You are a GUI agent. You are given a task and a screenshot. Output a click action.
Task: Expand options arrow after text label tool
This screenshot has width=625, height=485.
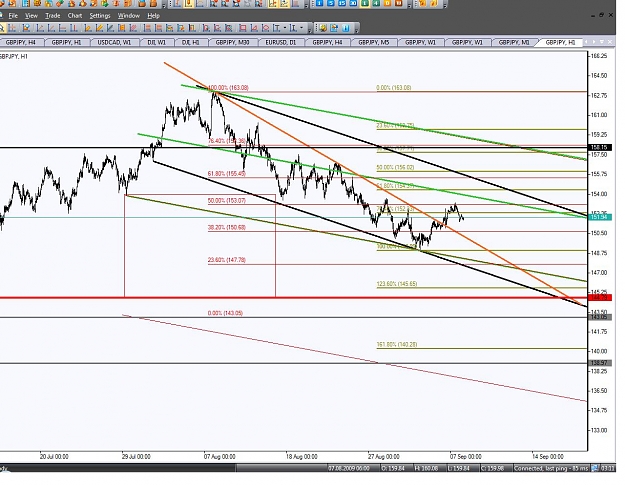tap(285, 28)
